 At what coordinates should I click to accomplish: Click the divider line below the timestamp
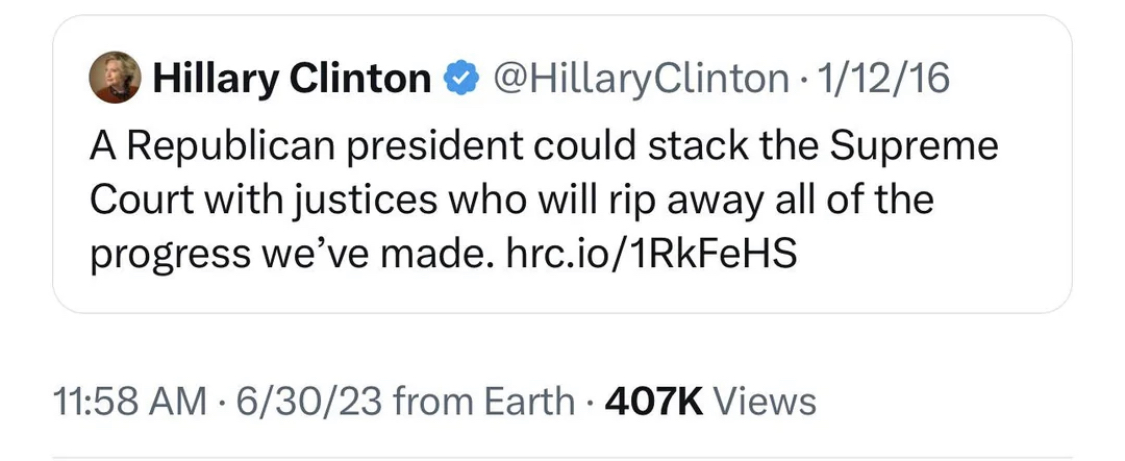click(562, 458)
